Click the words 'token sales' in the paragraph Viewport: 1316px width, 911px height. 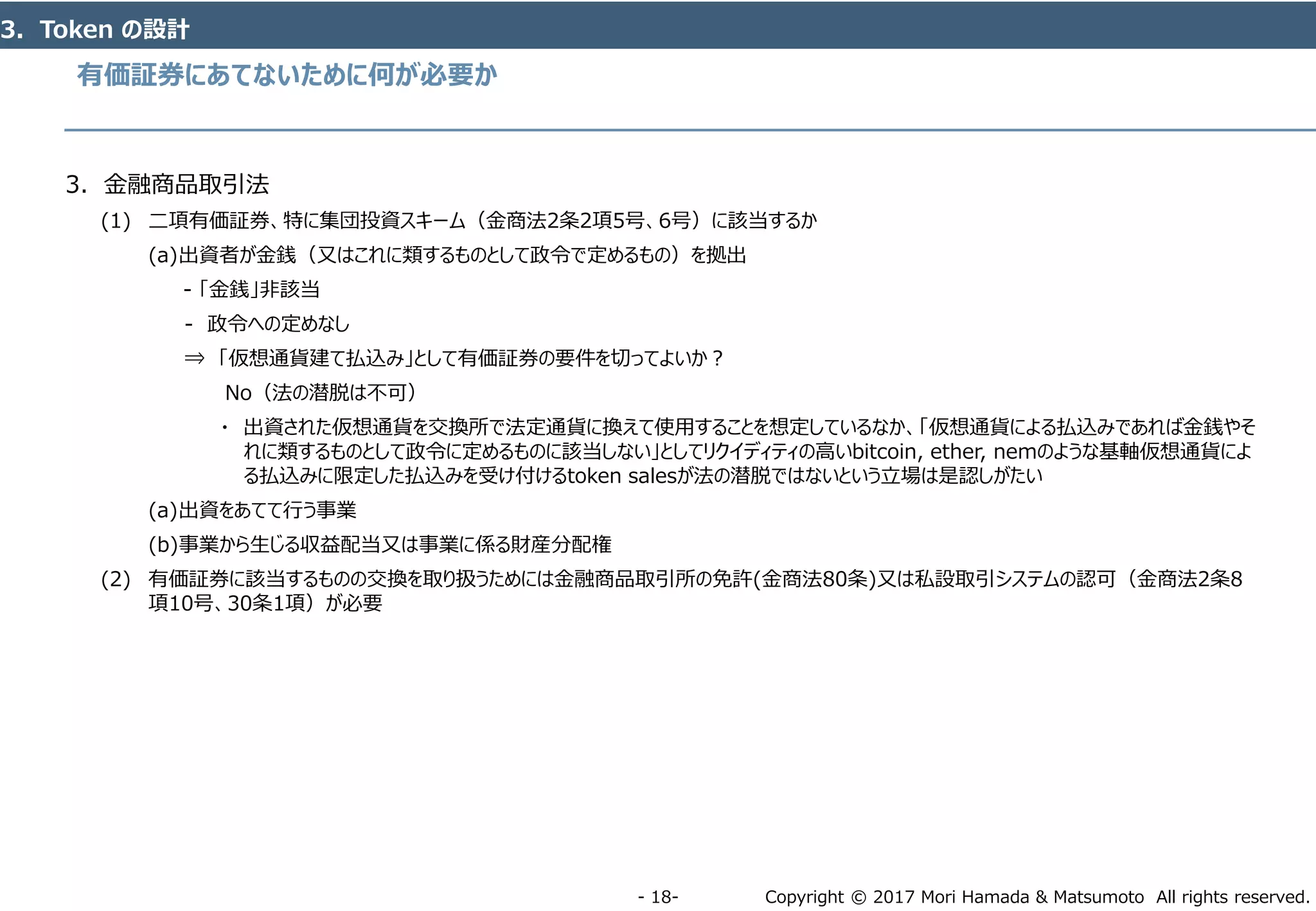pos(622,476)
